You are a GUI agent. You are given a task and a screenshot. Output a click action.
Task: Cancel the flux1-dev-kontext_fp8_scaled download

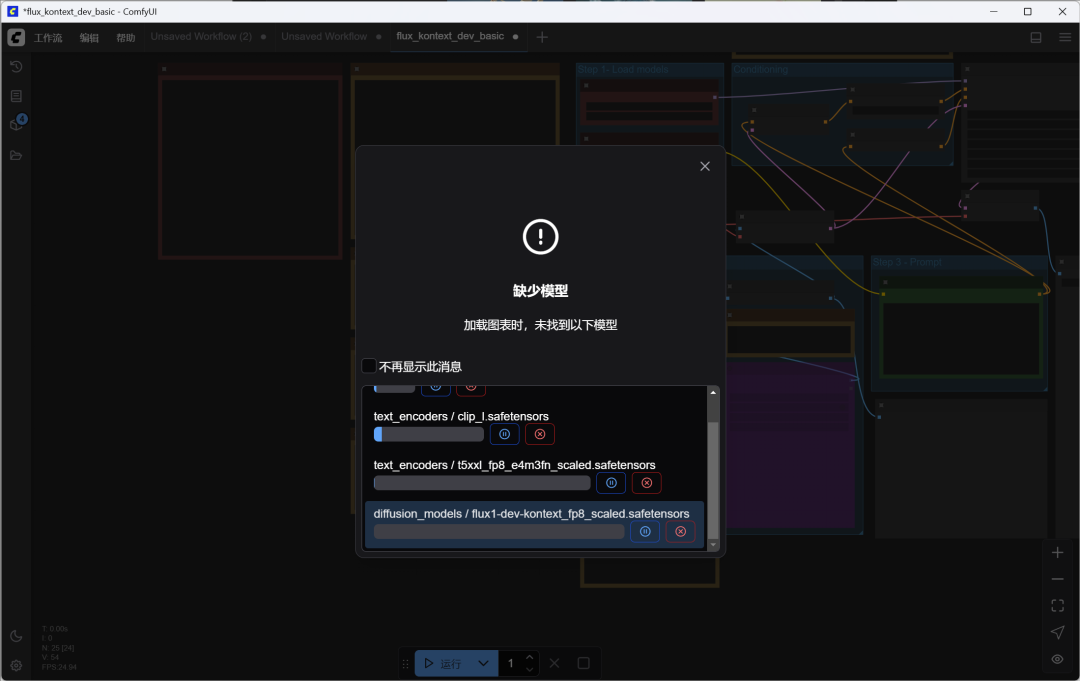coord(681,532)
